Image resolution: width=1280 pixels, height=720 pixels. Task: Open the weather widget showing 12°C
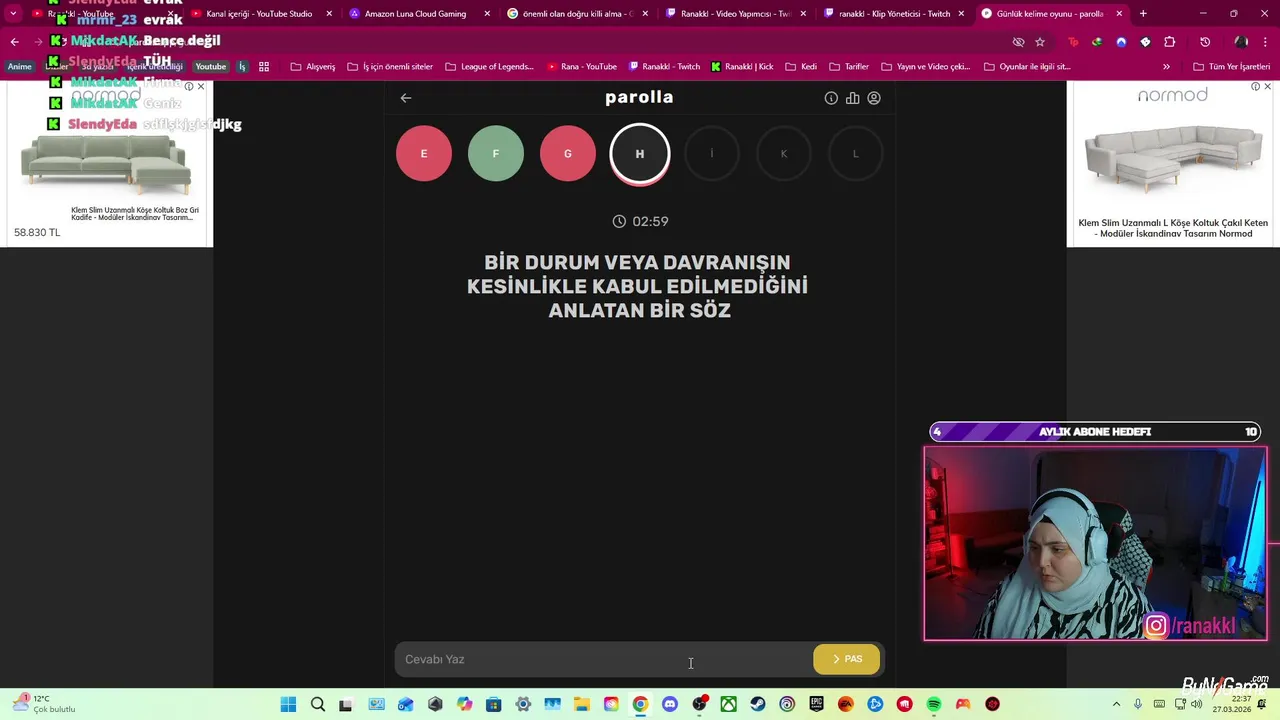(x=44, y=704)
